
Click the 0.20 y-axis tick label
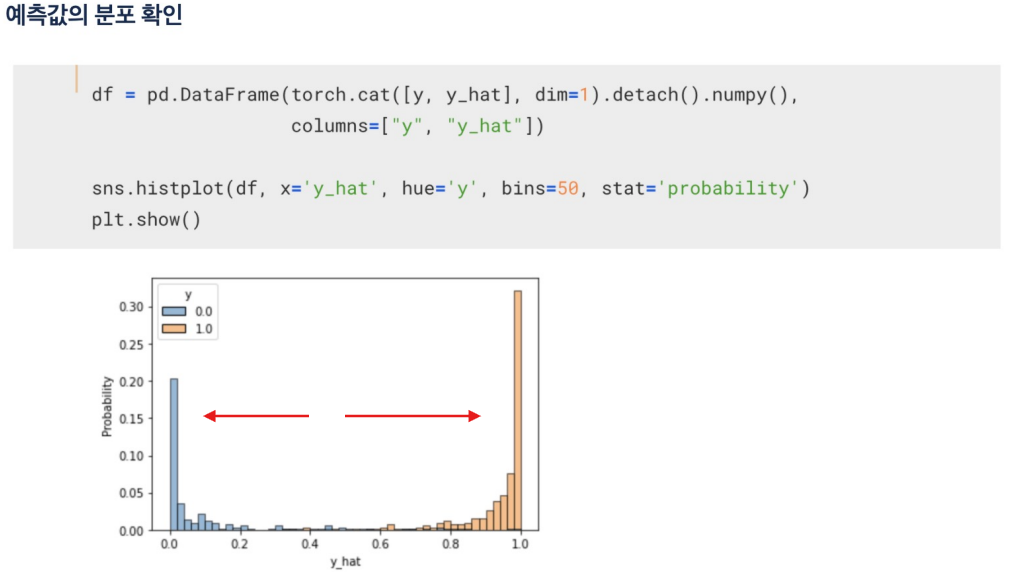tap(131, 382)
